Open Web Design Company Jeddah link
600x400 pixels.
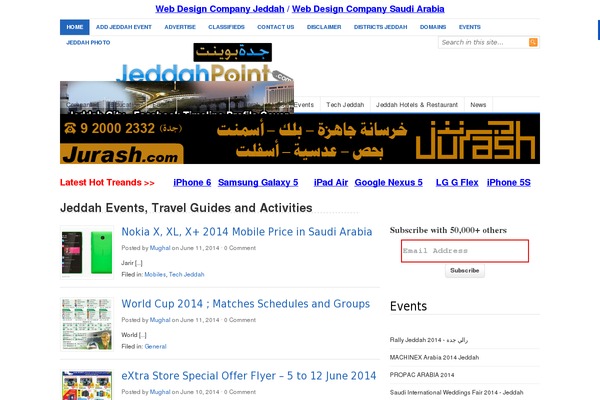(220, 9)
